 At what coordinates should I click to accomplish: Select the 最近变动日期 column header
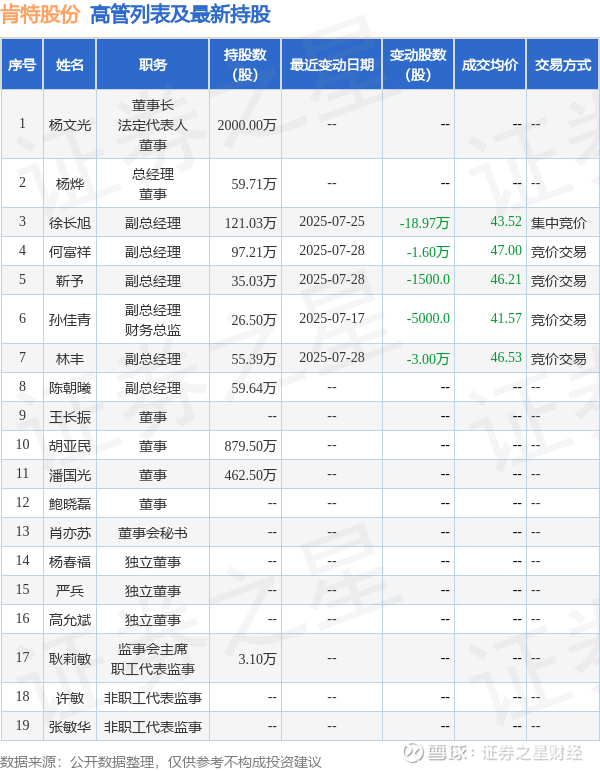(x=332, y=65)
